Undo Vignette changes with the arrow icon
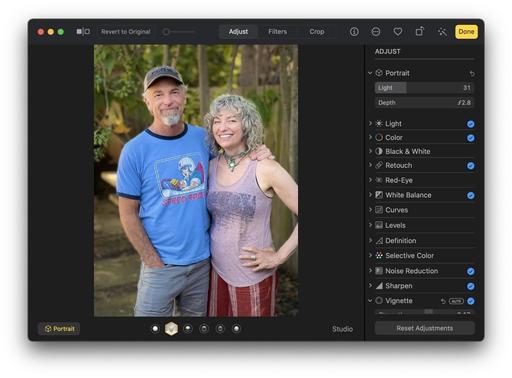Screen dimensions: 512x378 (x=443, y=301)
